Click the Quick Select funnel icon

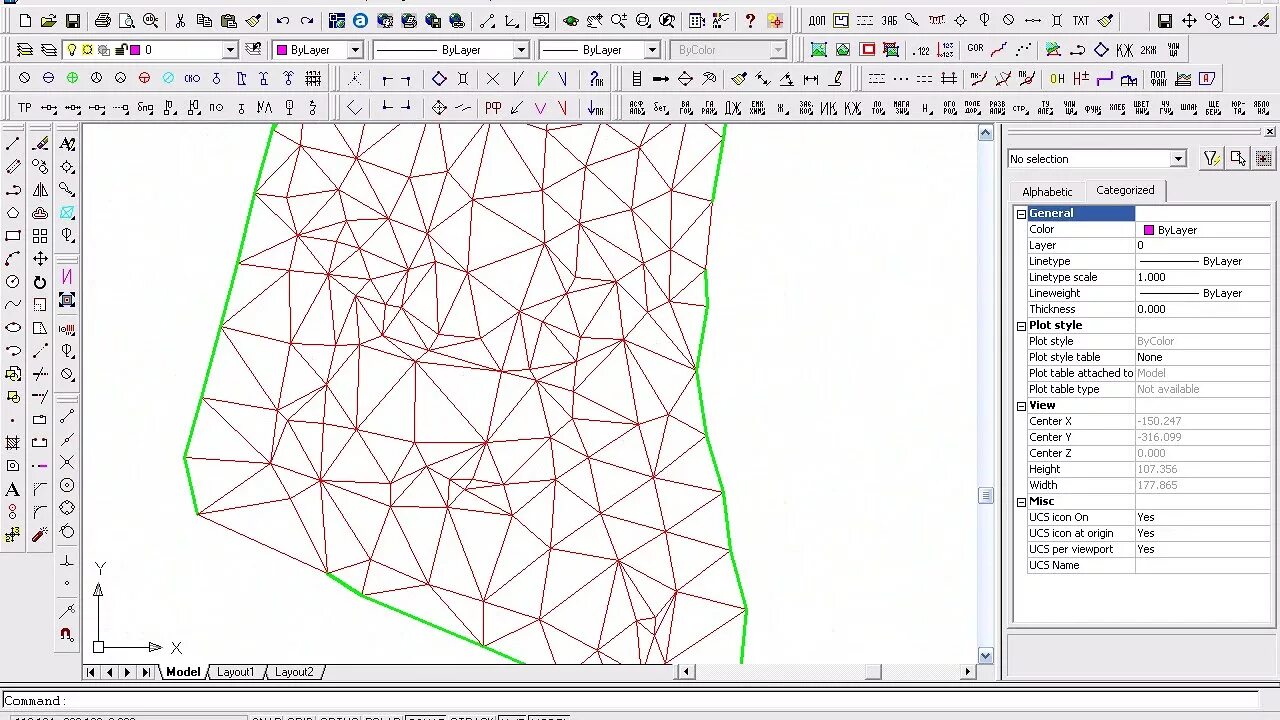coord(1212,159)
